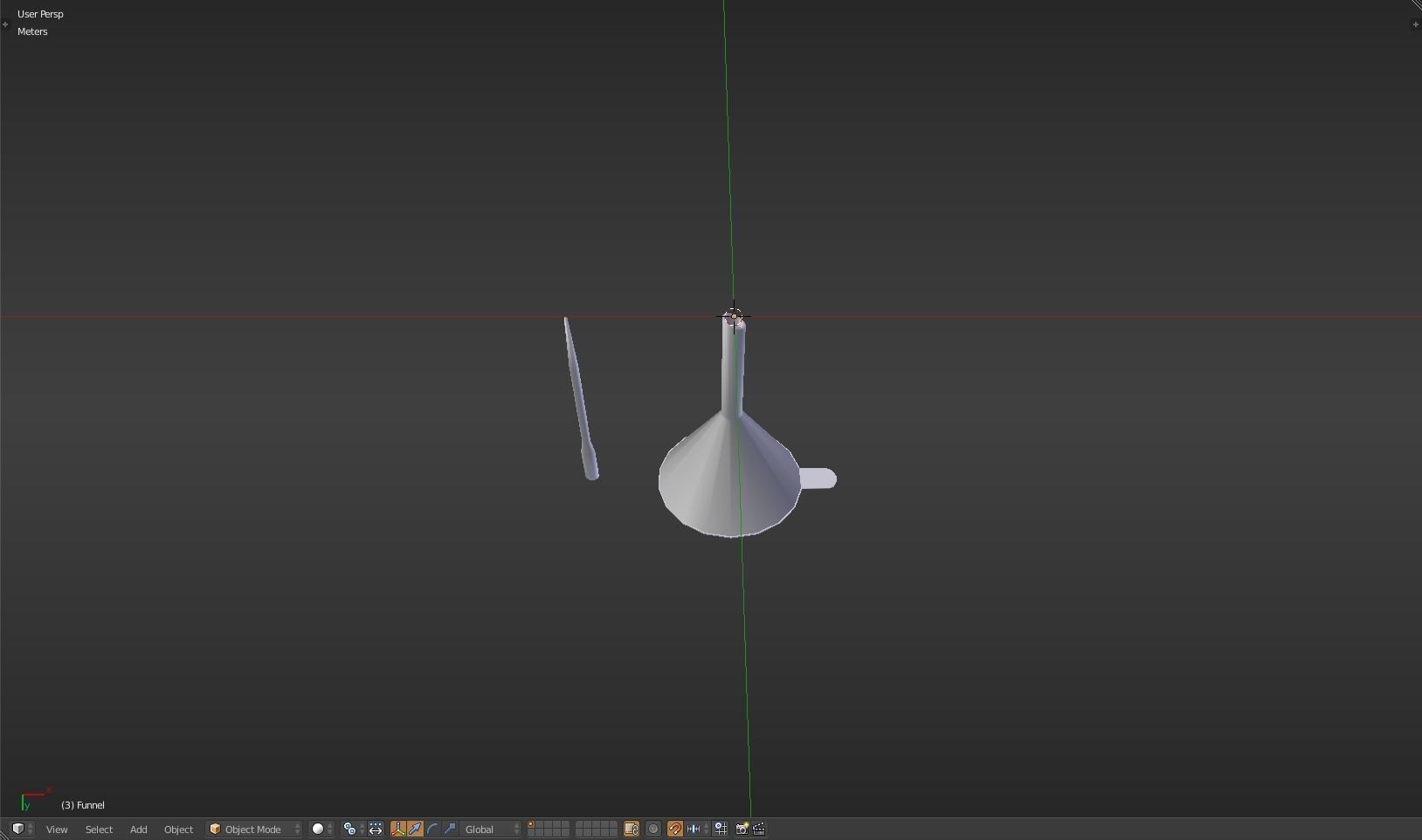
Task: Open the View menu
Action: pos(57,829)
